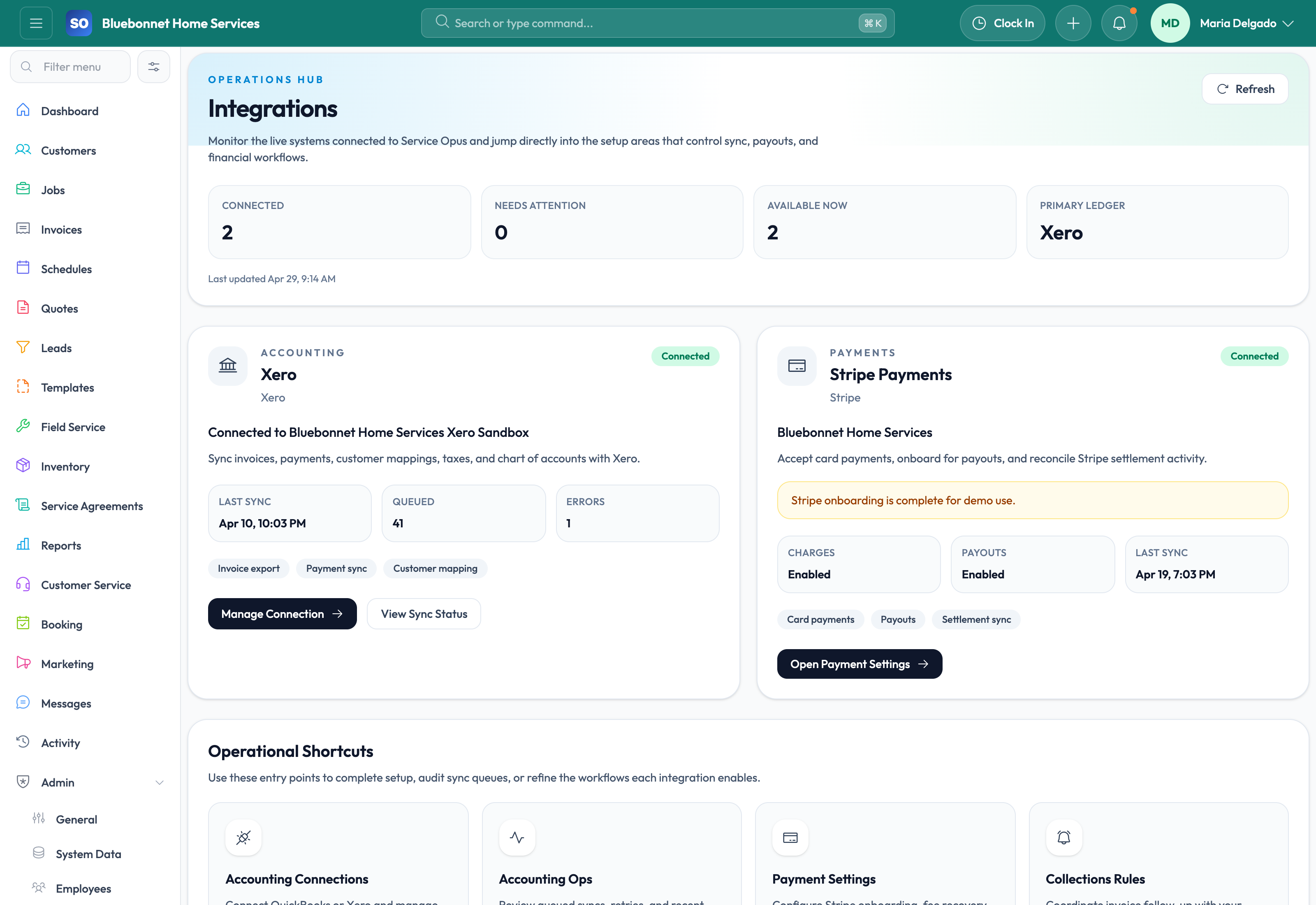Click Manage Connection for Xero
Viewport: 1316px width, 905px height.
(282, 613)
